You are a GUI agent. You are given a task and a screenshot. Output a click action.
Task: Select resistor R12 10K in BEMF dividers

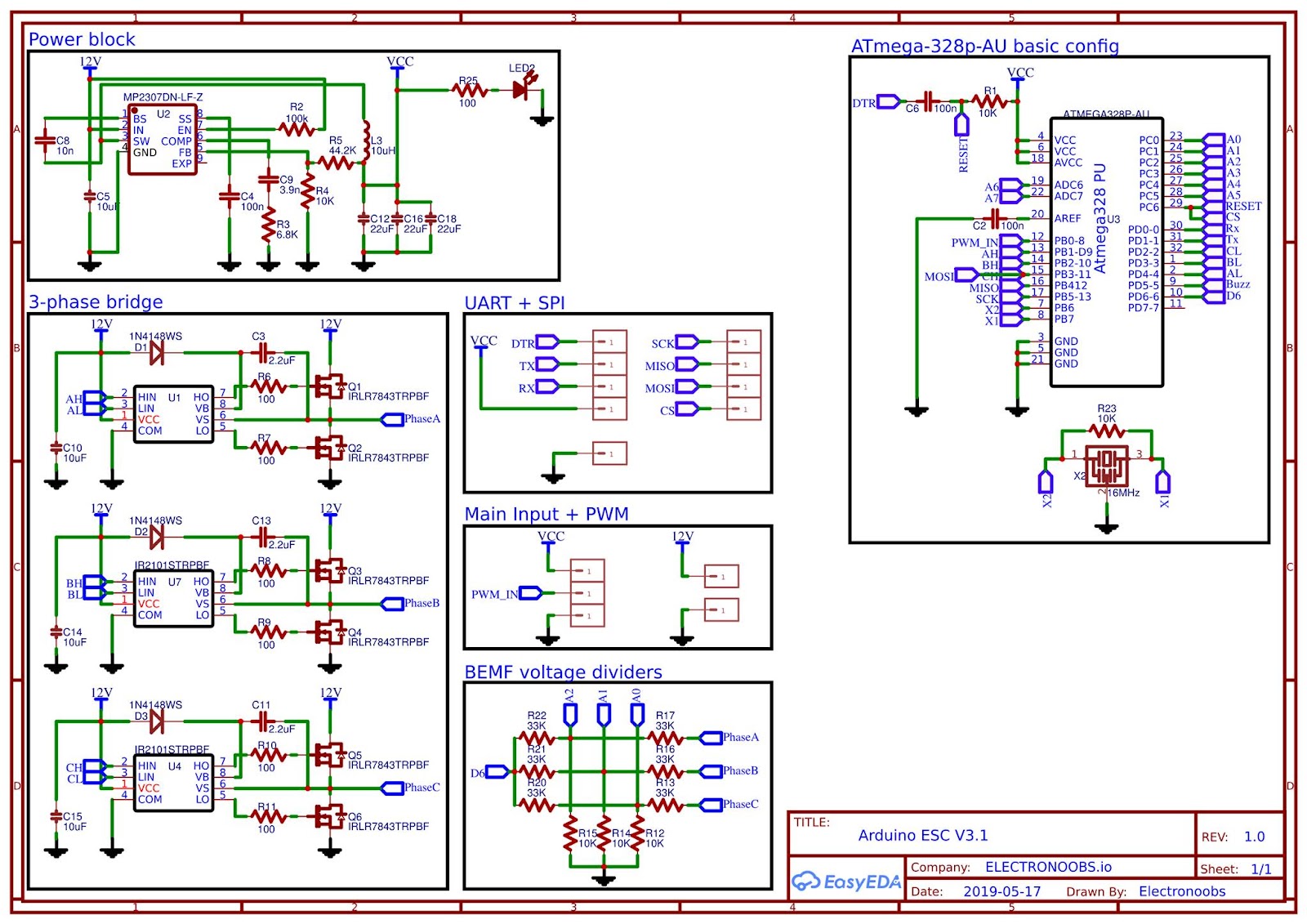637,834
